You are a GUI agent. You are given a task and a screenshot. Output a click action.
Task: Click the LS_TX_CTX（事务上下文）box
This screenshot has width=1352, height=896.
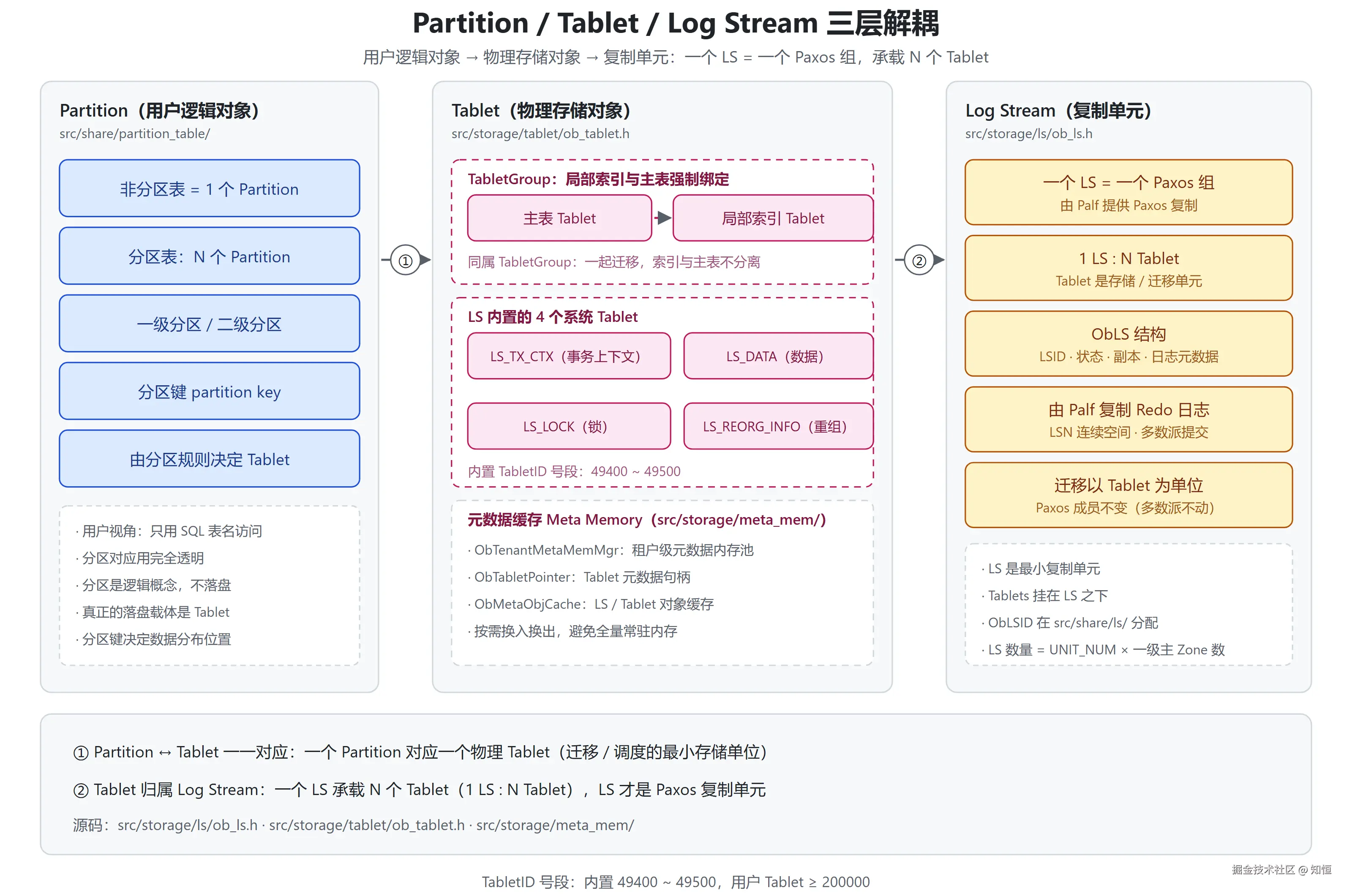point(569,356)
